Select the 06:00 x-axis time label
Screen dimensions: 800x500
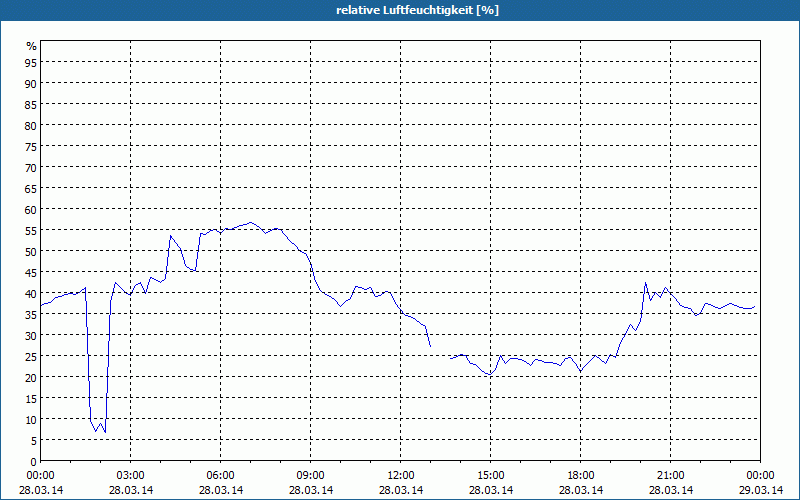(x=220, y=476)
